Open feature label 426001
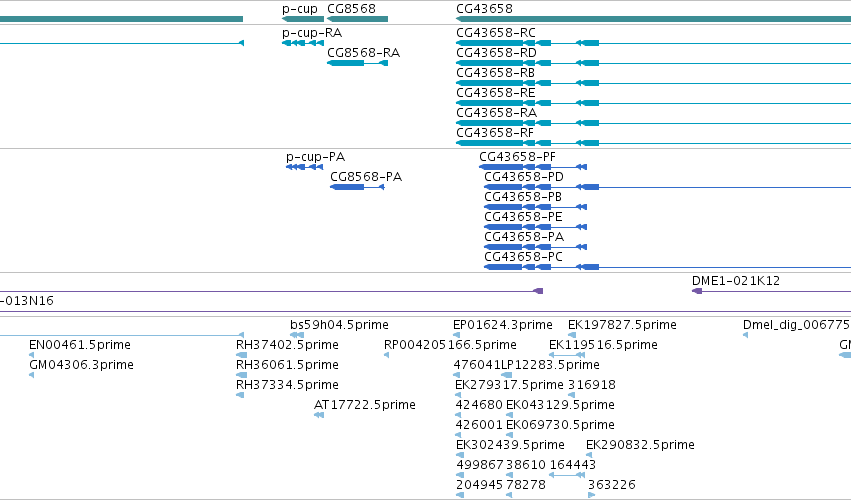The height and width of the screenshot is (500, 851). click(x=479, y=425)
